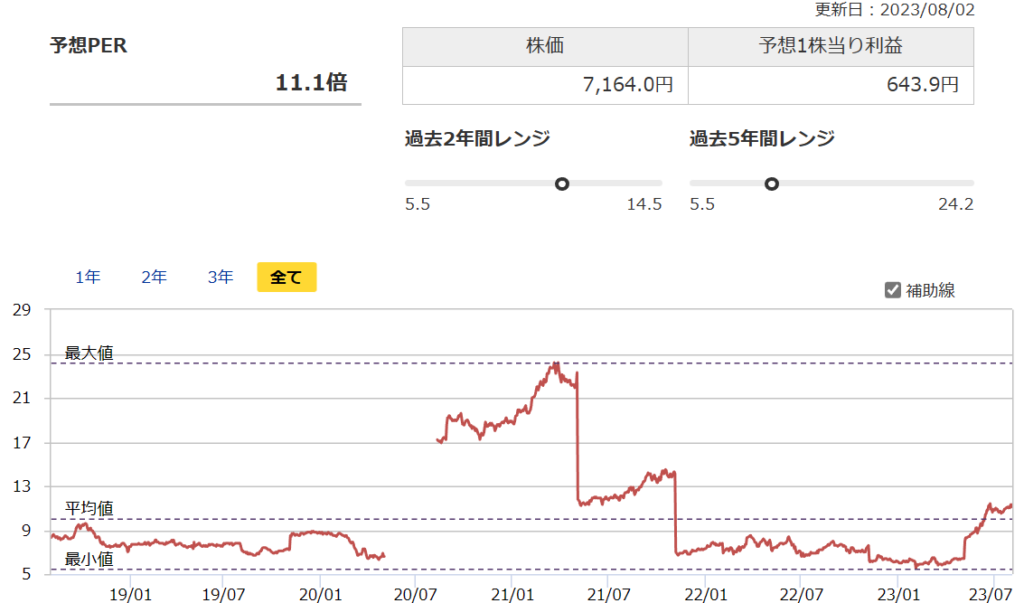The height and width of the screenshot is (603, 1024).
Task: Click the 23/07 x-axis label
Action: [990, 595]
